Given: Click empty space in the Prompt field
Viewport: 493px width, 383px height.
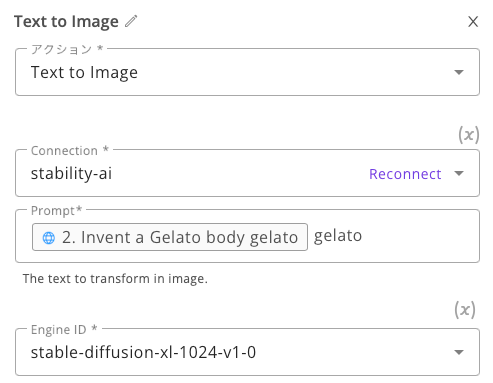Looking at the screenshot, I should (x=420, y=236).
